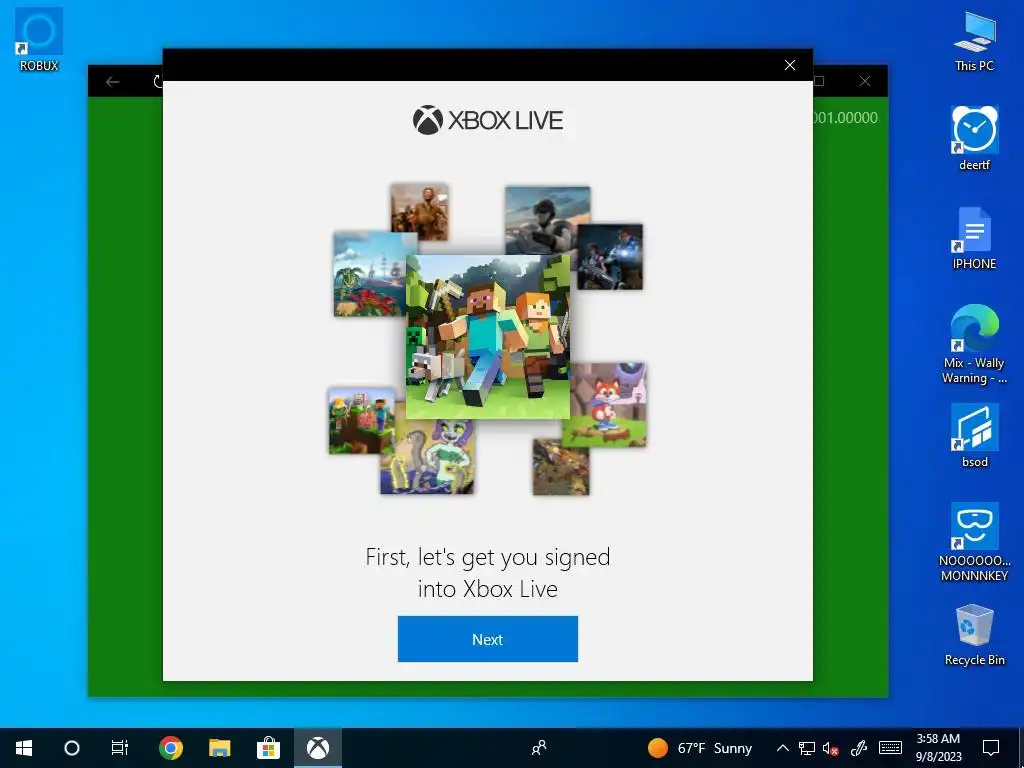Select the bsod desktop shortcut
1024x768 pixels.
pos(974,436)
